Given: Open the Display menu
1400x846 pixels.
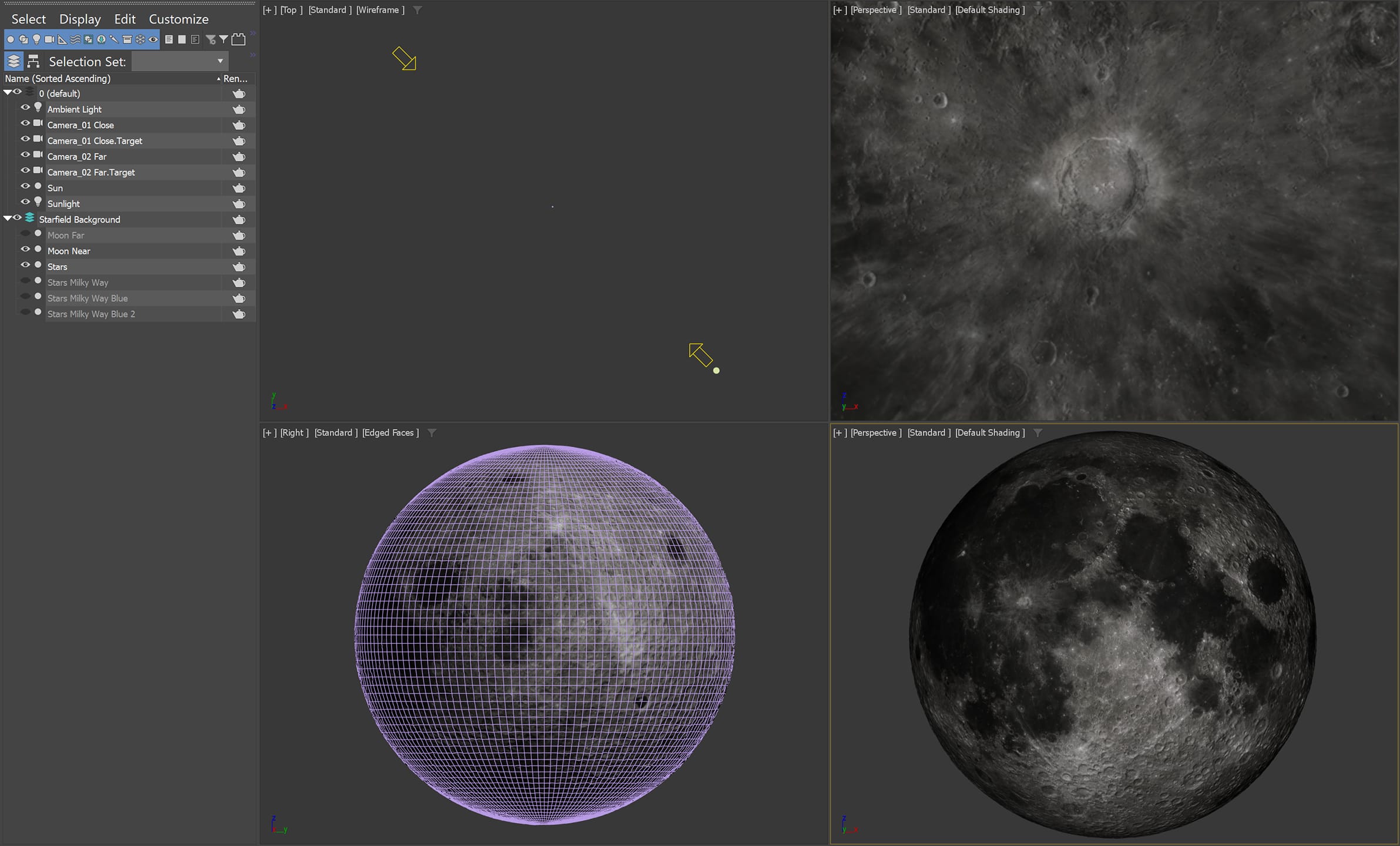Looking at the screenshot, I should pos(80,19).
